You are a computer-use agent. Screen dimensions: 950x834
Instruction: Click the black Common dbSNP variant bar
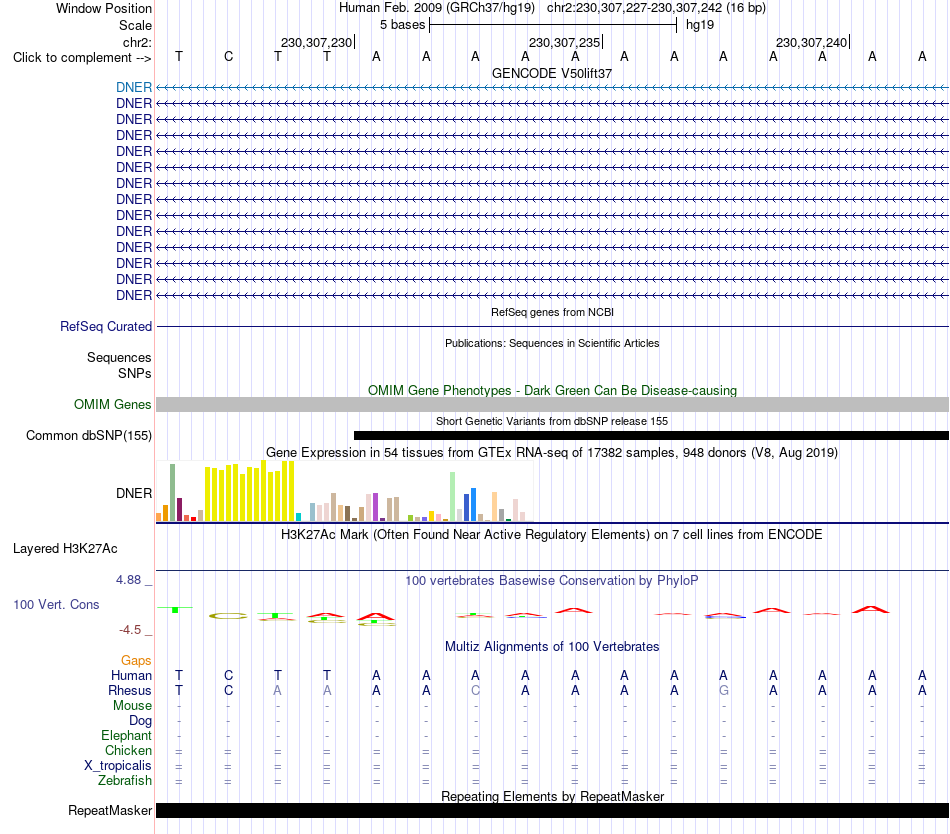click(x=651, y=435)
